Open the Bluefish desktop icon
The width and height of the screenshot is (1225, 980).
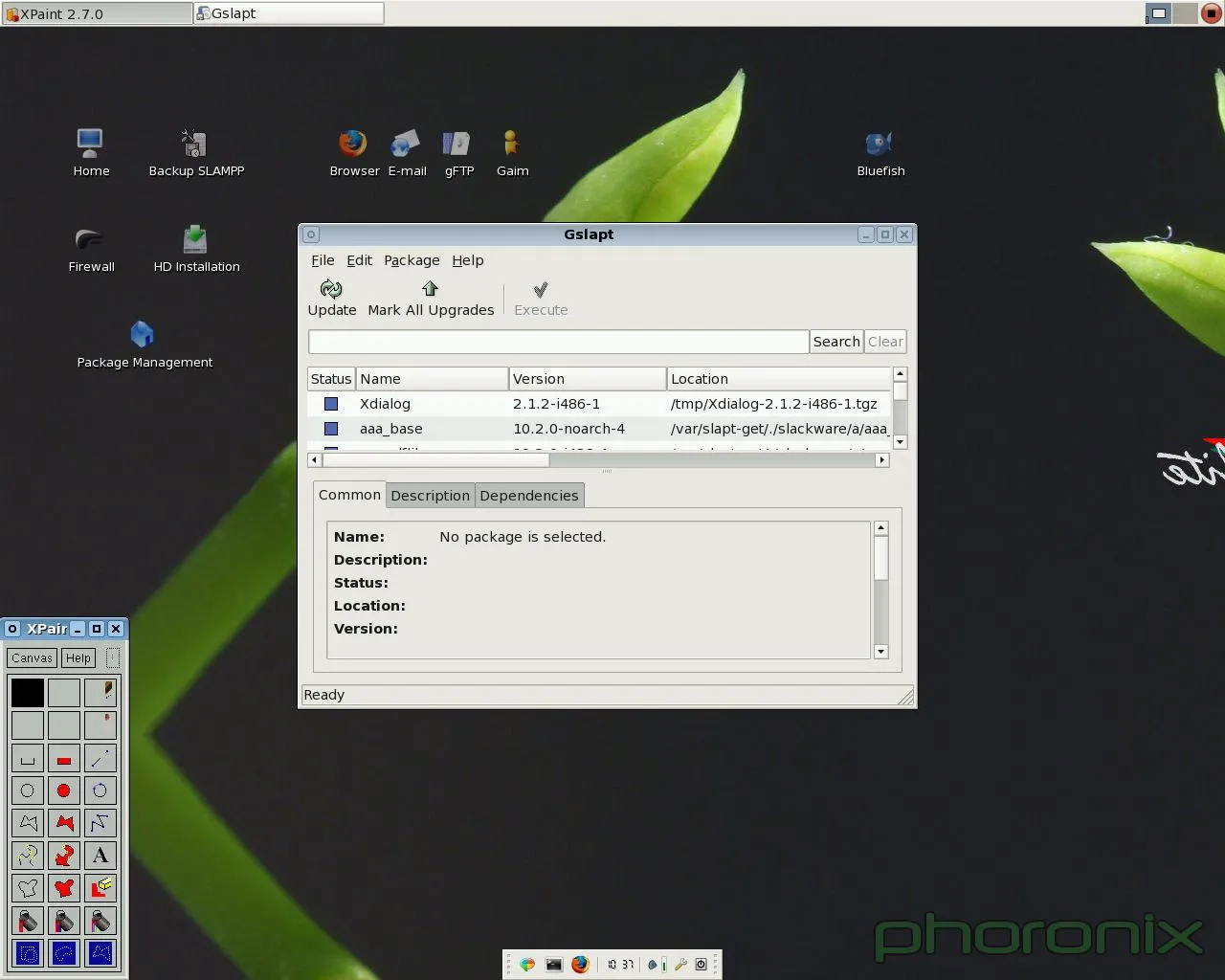(880, 153)
